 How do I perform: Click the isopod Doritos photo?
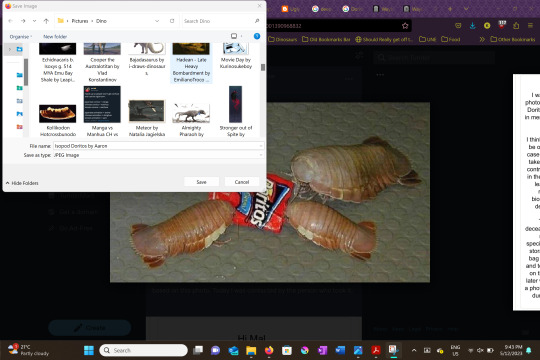(x=270, y=192)
